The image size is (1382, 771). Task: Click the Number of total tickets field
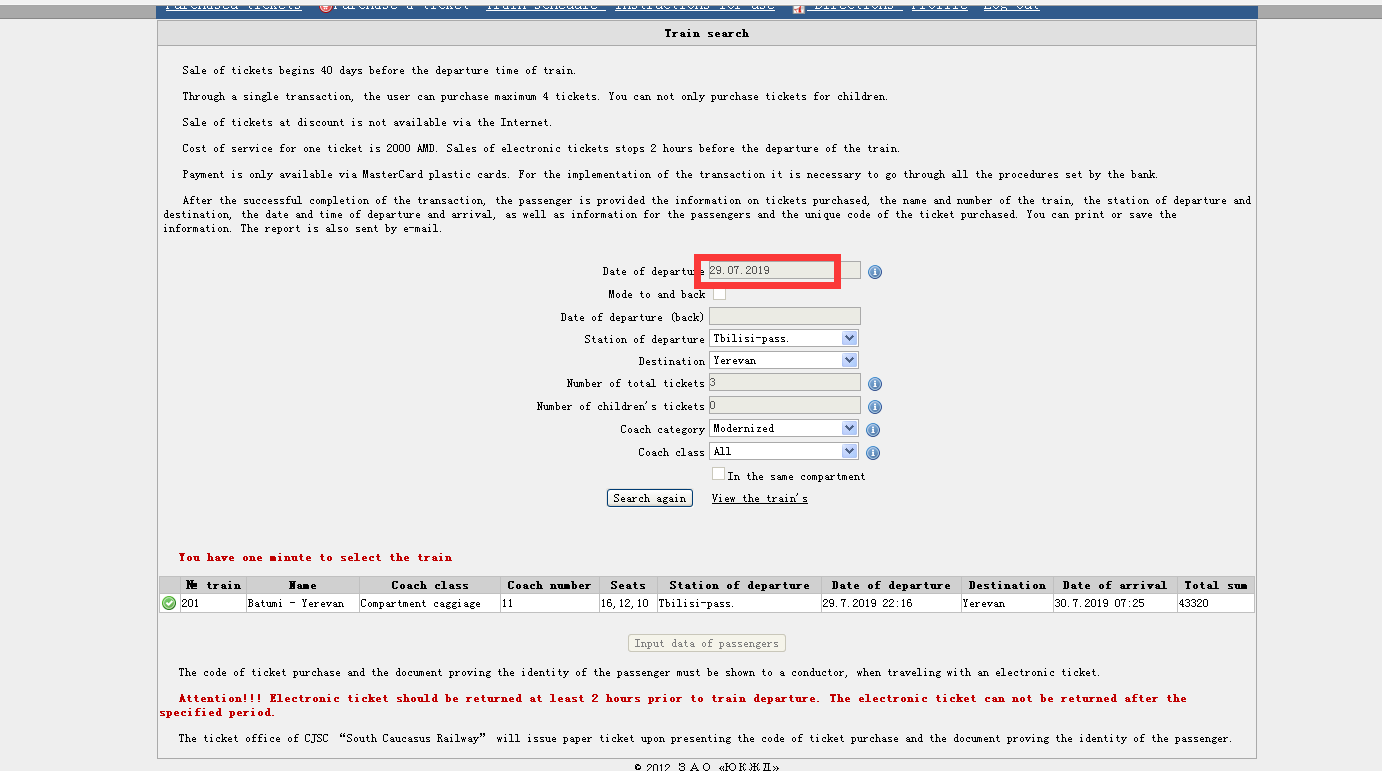coord(784,383)
